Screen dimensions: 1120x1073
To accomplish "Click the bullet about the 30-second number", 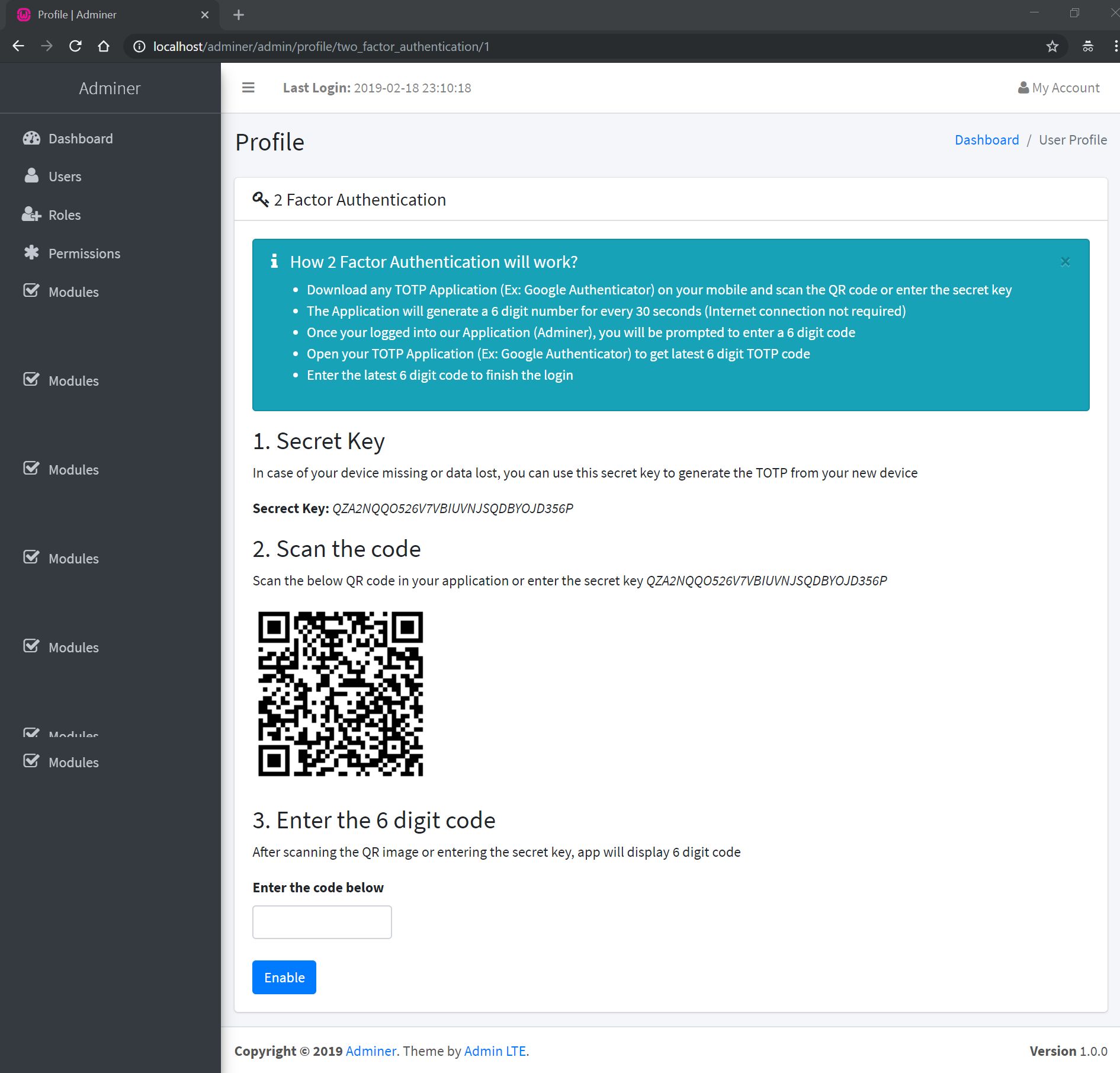I will tap(606, 311).
